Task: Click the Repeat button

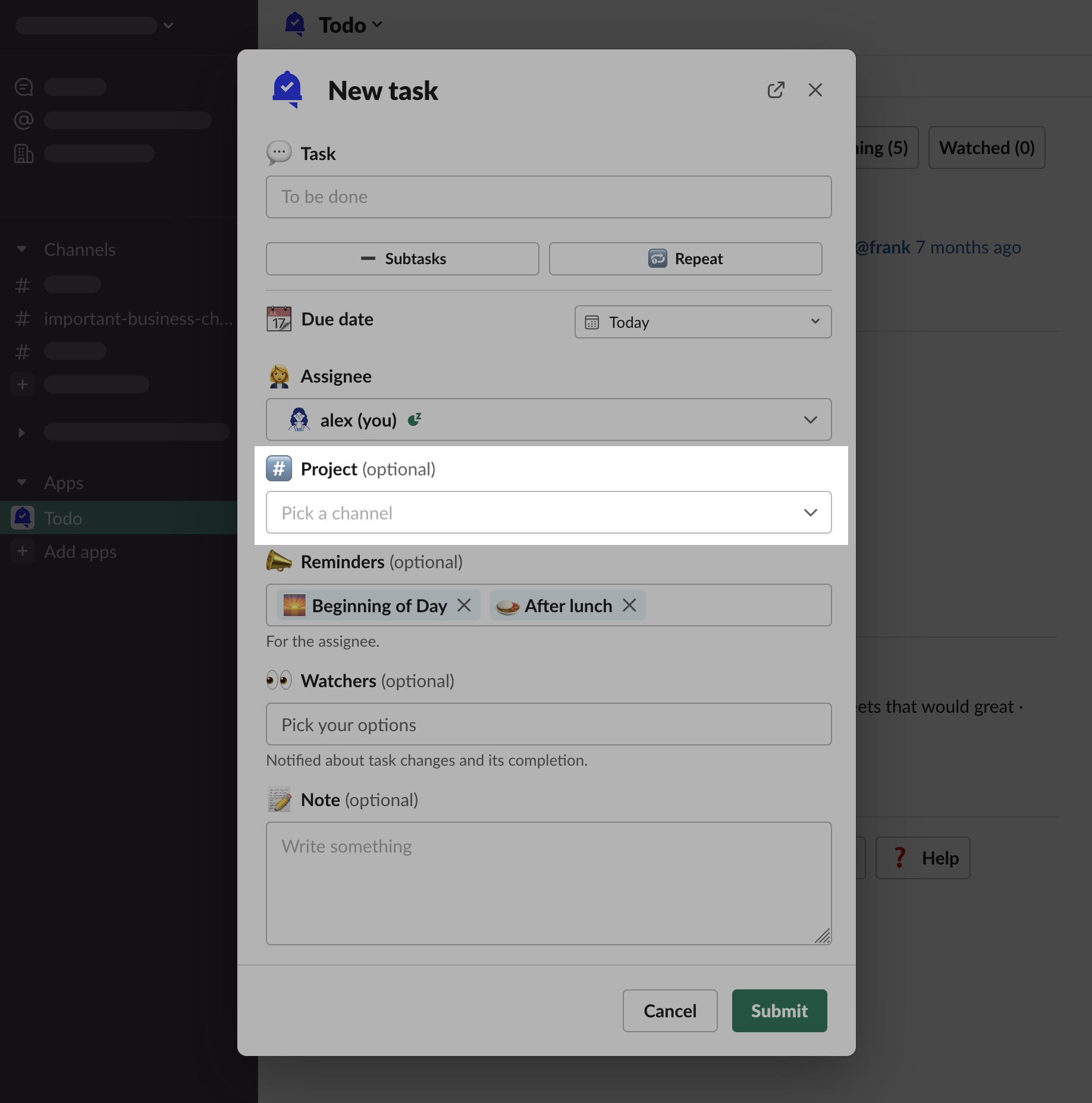Action: (x=685, y=259)
